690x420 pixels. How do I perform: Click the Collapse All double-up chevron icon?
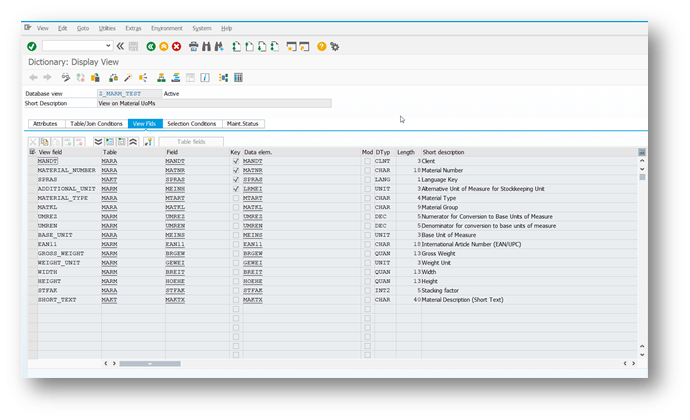click(133, 142)
